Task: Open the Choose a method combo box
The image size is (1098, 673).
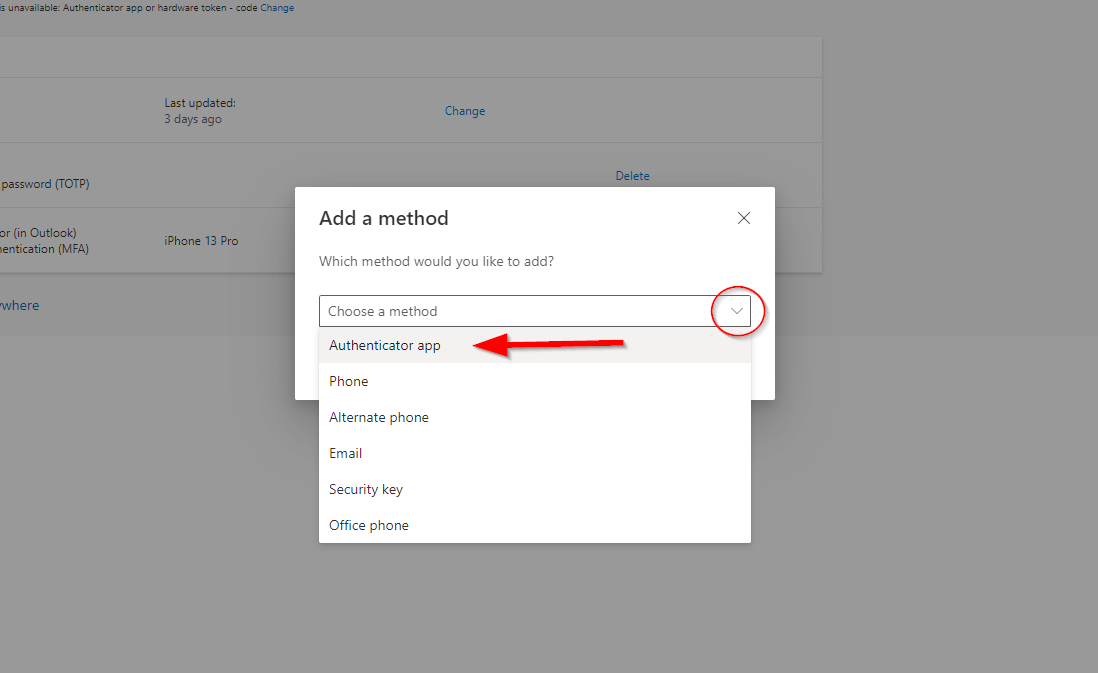Action: (534, 311)
